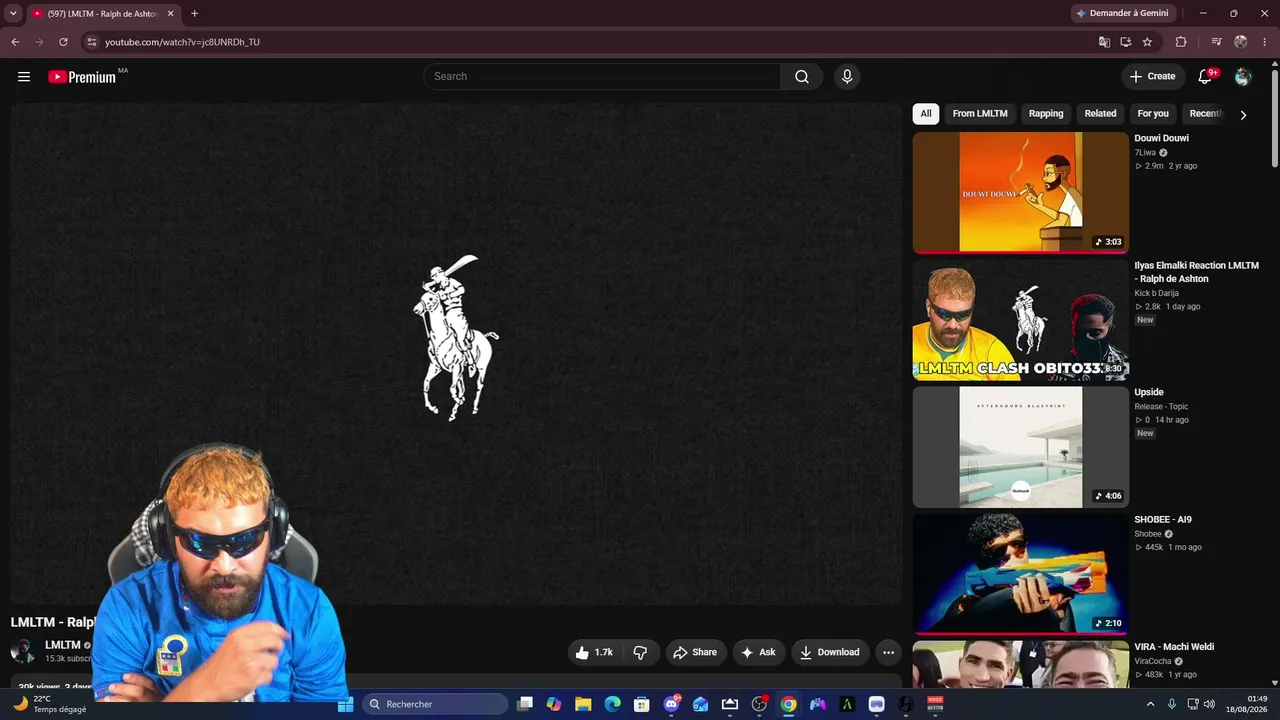The height and width of the screenshot is (720, 1280).
Task: Open Douwi Douwi video thumbnail
Action: [1020, 192]
